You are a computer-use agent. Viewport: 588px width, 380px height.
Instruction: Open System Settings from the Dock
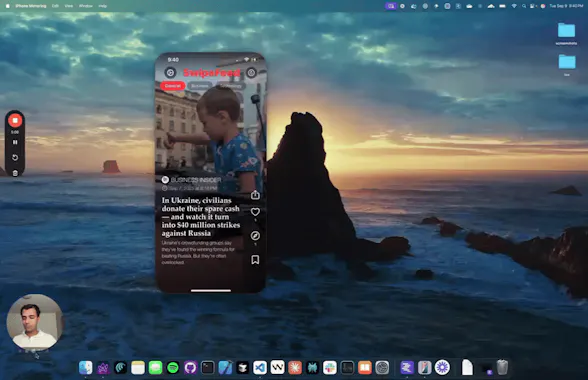click(382, 368)
